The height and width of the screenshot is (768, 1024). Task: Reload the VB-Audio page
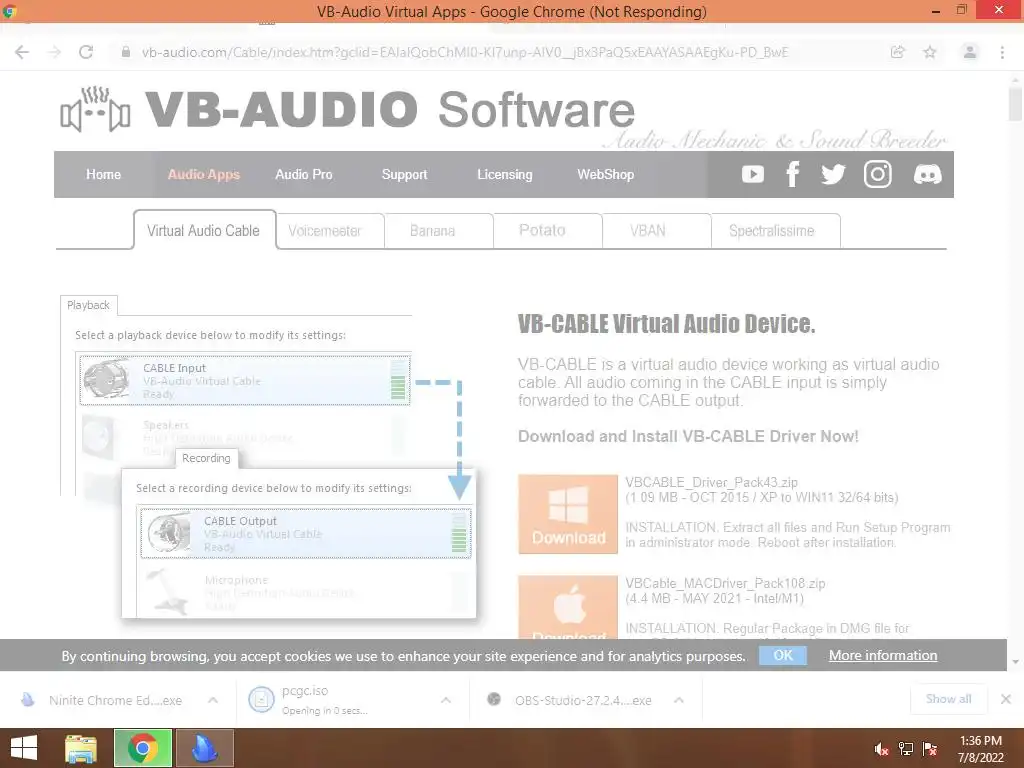pos(86,52)
